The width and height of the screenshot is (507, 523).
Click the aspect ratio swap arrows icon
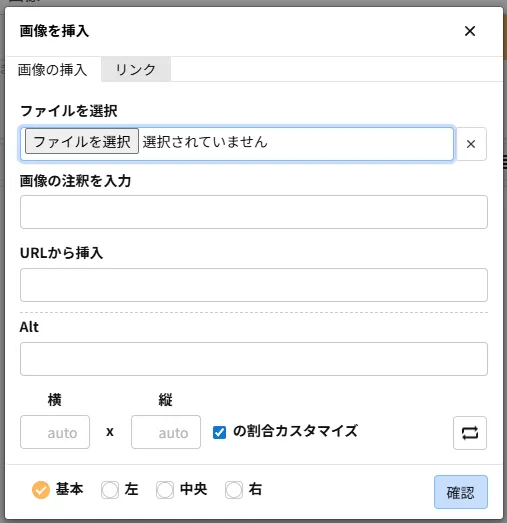[x=470, y=433]
